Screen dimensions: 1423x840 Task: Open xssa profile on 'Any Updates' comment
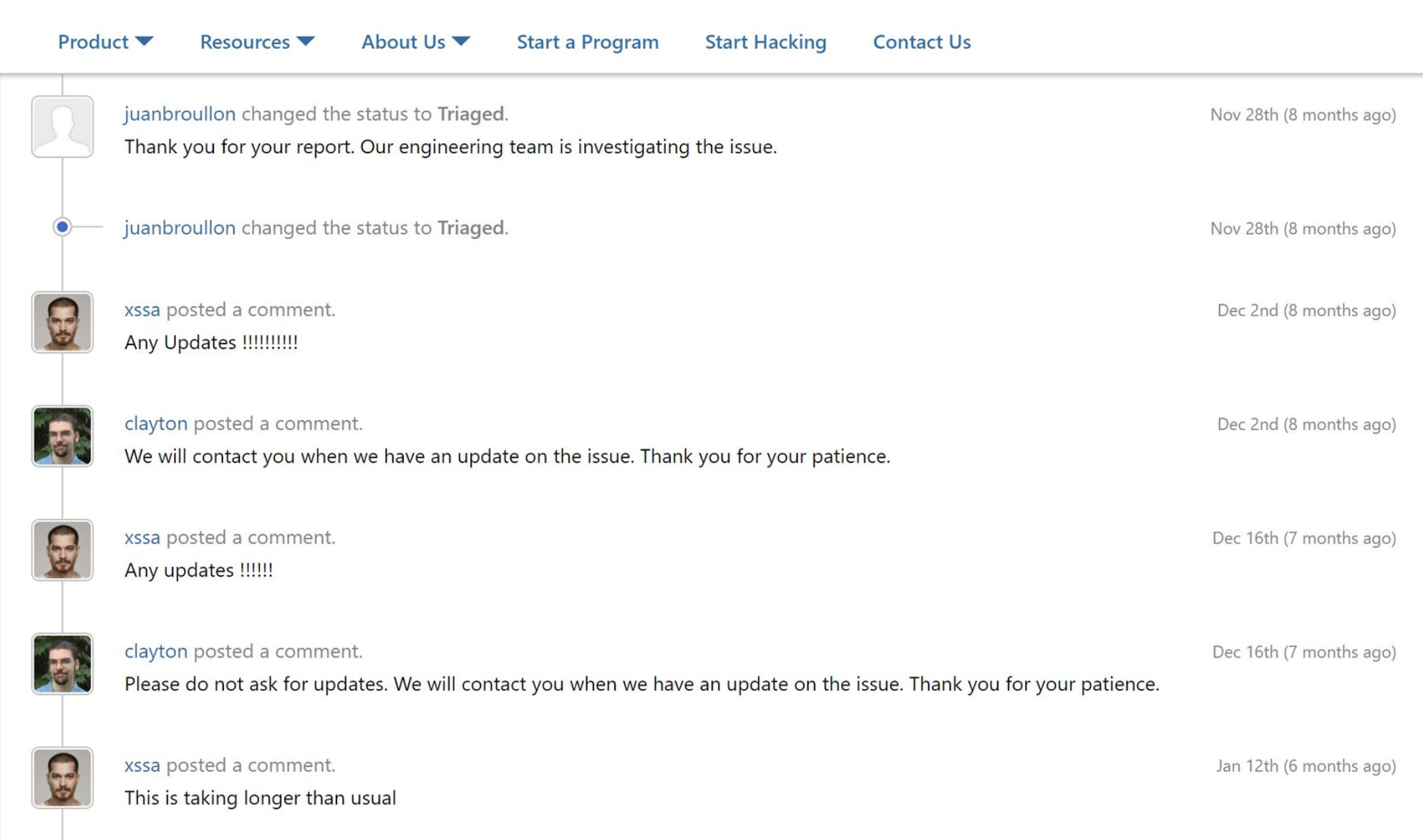click(x=142, y=309)
